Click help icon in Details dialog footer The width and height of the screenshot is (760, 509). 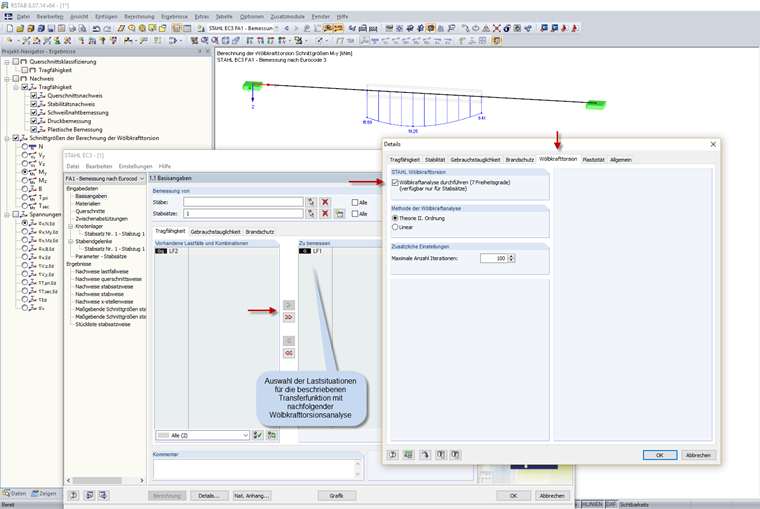(393, 455)
